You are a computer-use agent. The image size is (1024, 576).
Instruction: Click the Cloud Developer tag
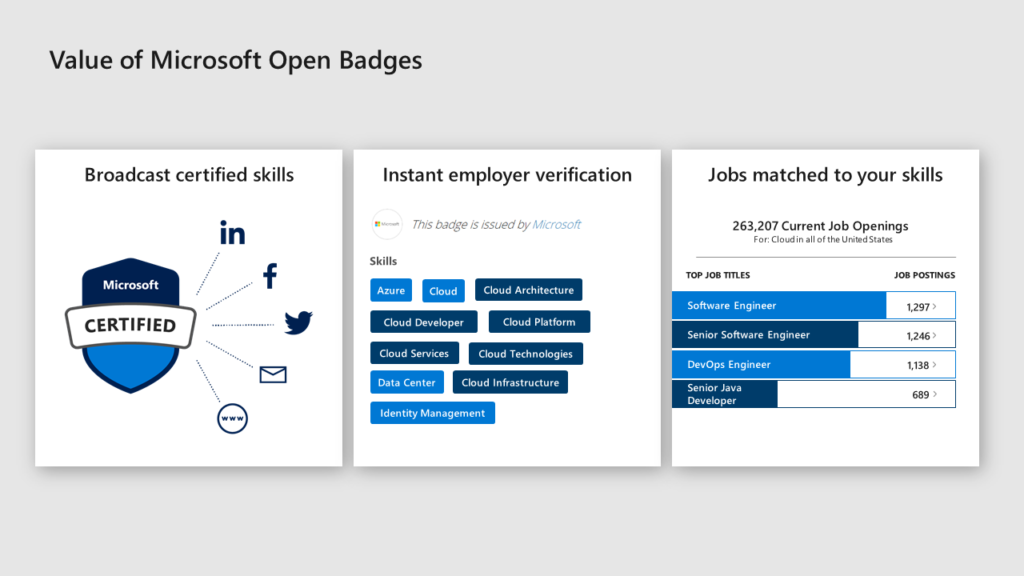[x=423, y=322]
